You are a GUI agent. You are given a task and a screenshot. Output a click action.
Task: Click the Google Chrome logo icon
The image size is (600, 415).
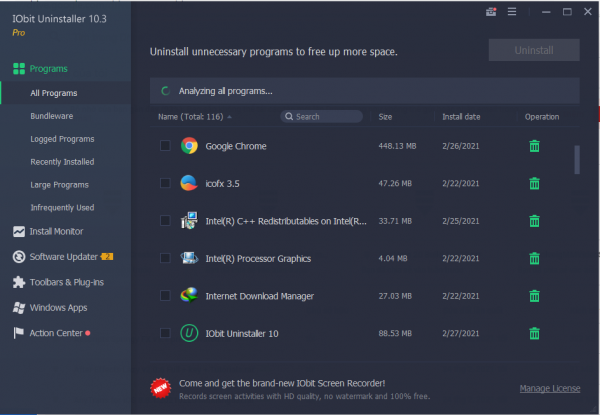point(189,146)
